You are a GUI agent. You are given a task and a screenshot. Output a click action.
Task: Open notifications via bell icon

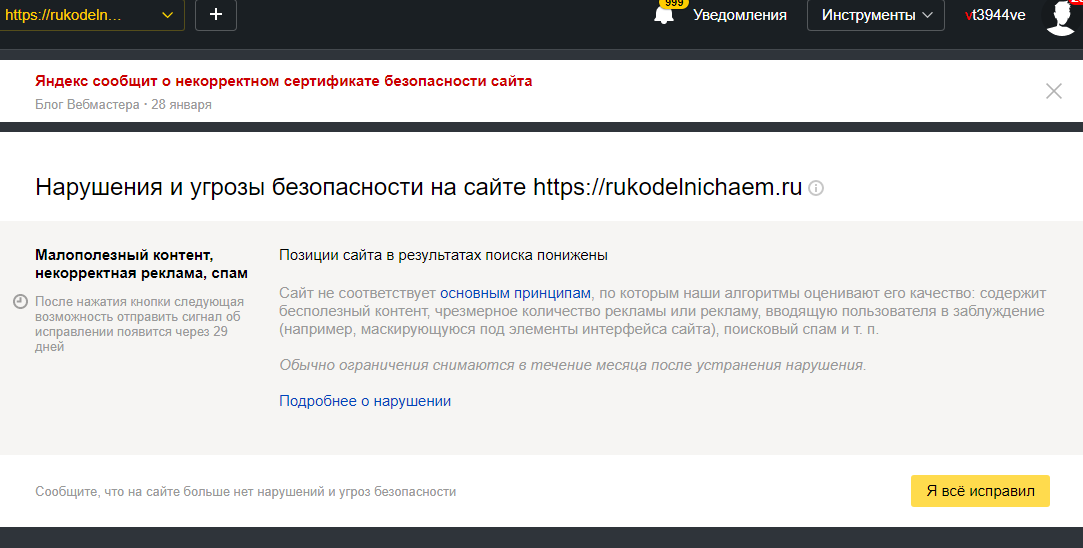pos(664,15)
